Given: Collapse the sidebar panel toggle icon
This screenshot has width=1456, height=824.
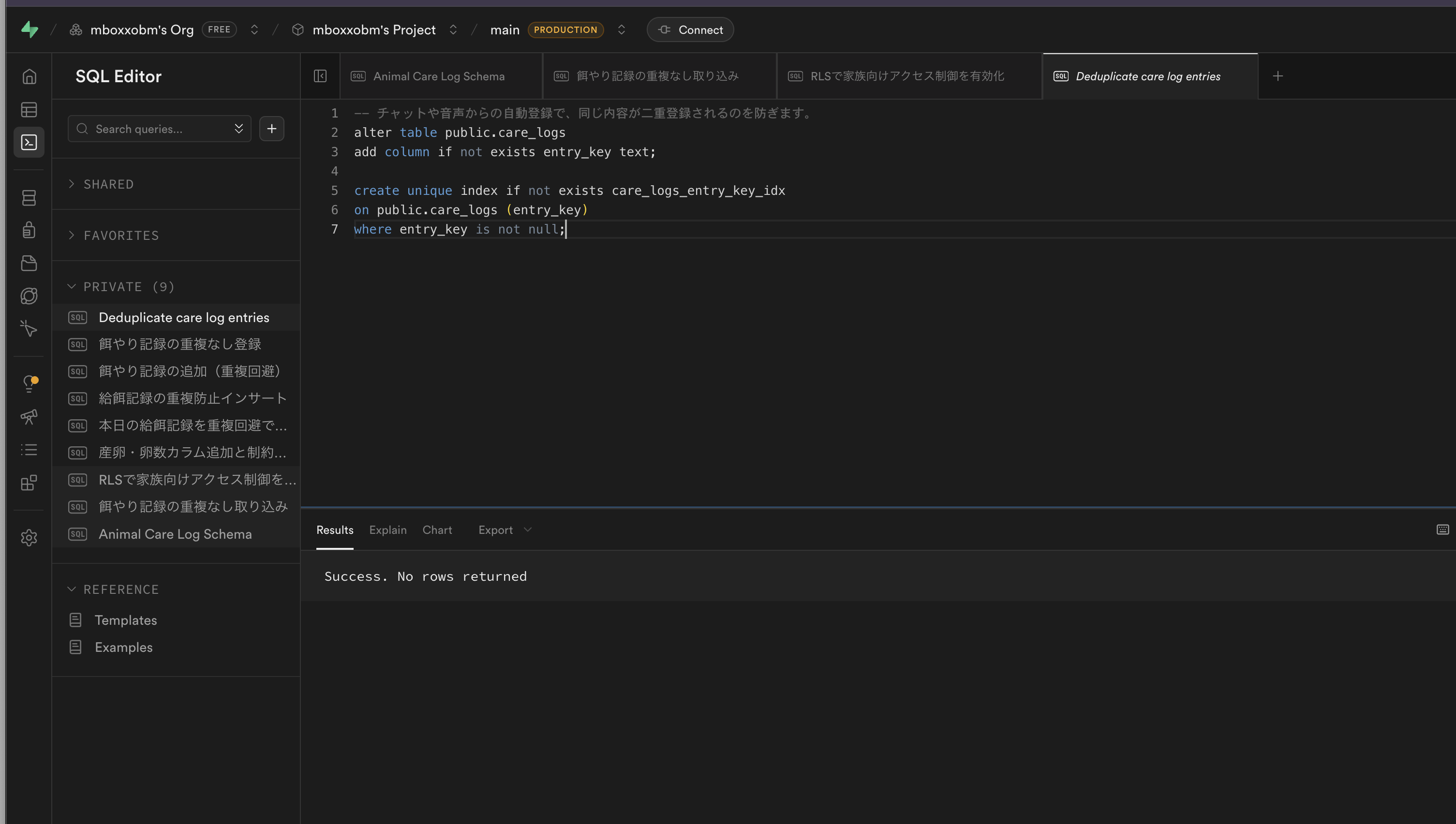Looking at the screenshot, I should pyautogui.click(x=320, y=76).
